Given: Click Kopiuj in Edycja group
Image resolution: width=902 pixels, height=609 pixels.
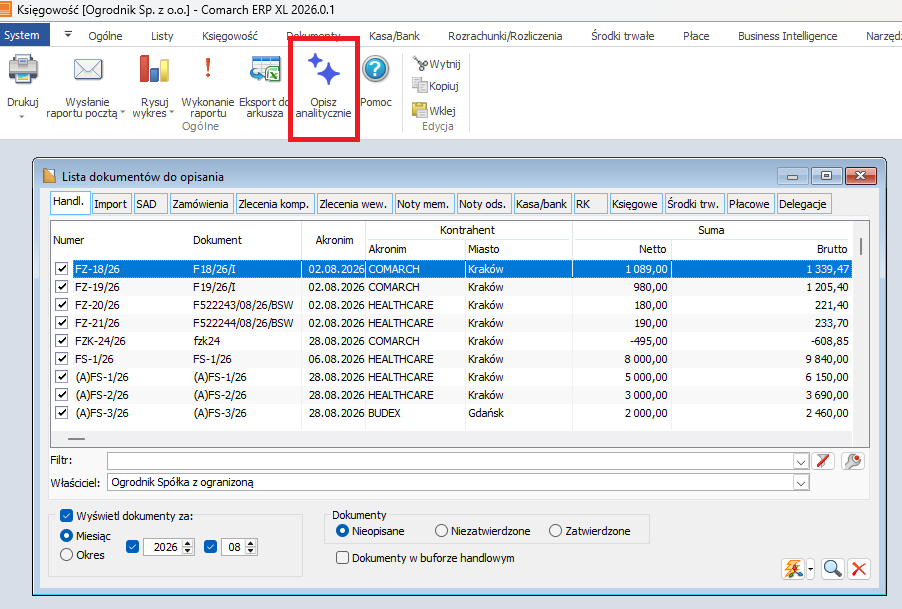Looking at the screenshot, I should pyautogui.click(x=435, y=86).
